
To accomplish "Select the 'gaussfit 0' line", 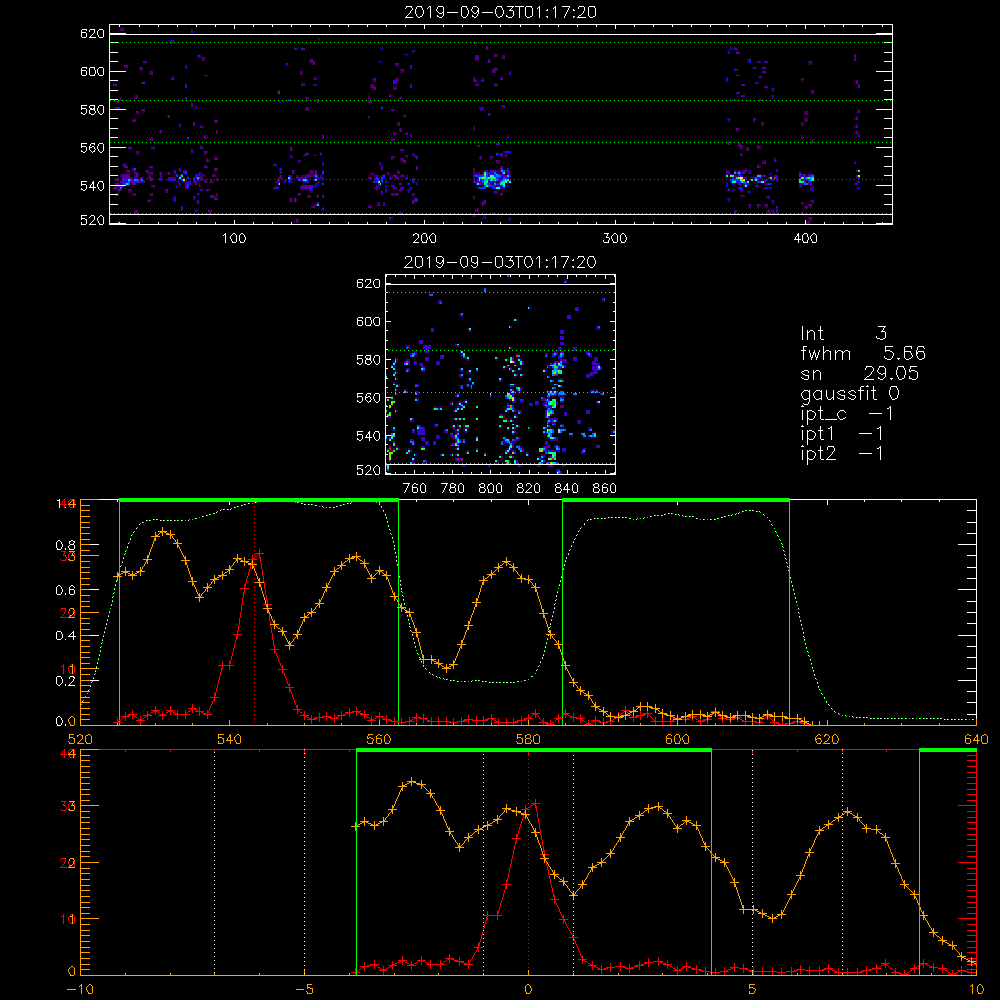I will click(x=849, y=393).
